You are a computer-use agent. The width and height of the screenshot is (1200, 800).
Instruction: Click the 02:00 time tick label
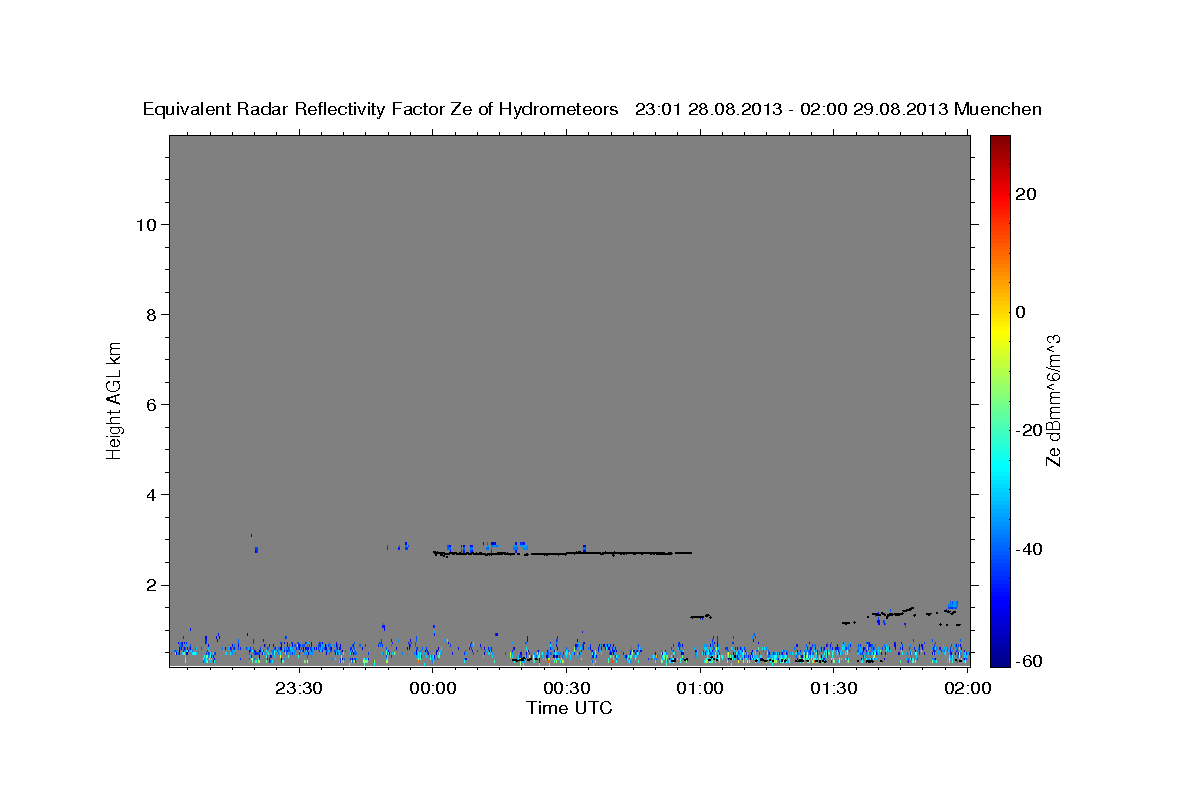[966, 688]
